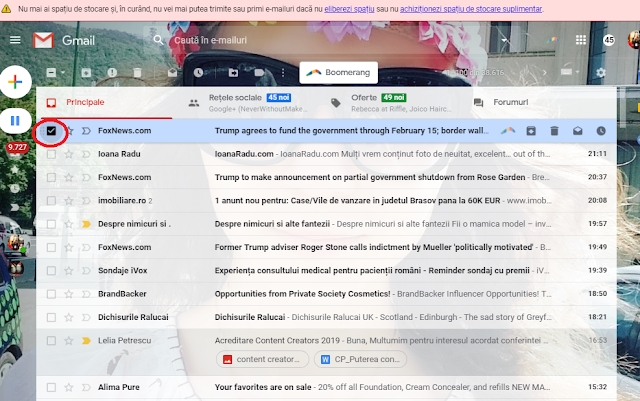Open the 'CP_Puterea con...' Word attachment chip
This screenshot has height=401, width=640.
(360, 359)
